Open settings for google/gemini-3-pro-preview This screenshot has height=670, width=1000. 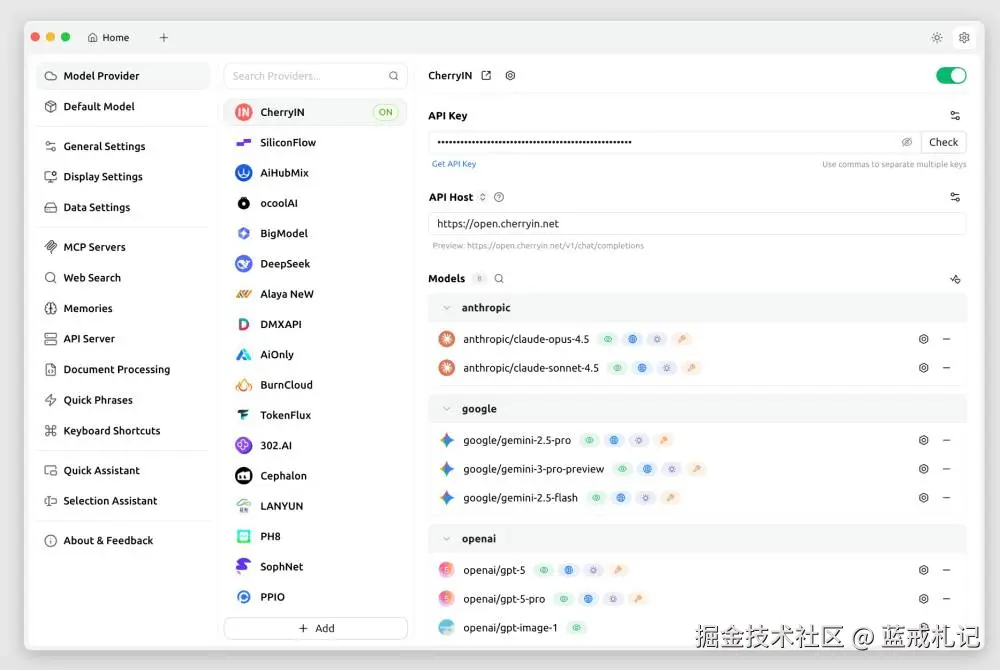click(923, 469)
